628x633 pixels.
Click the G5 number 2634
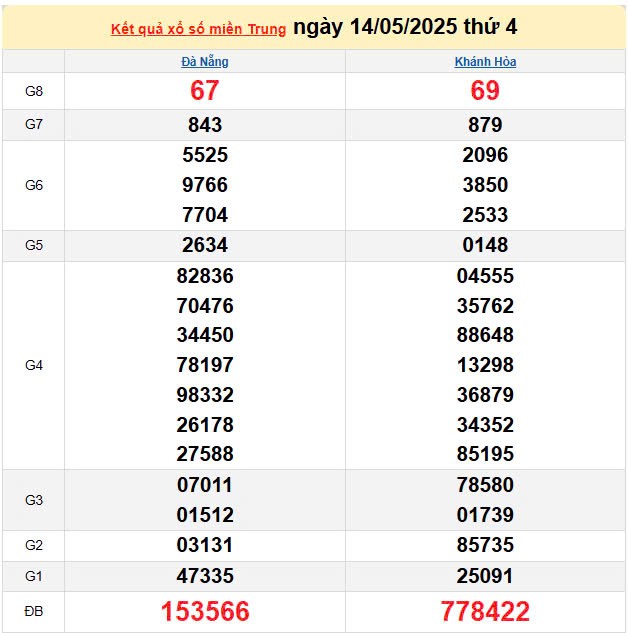coord(205,245)
